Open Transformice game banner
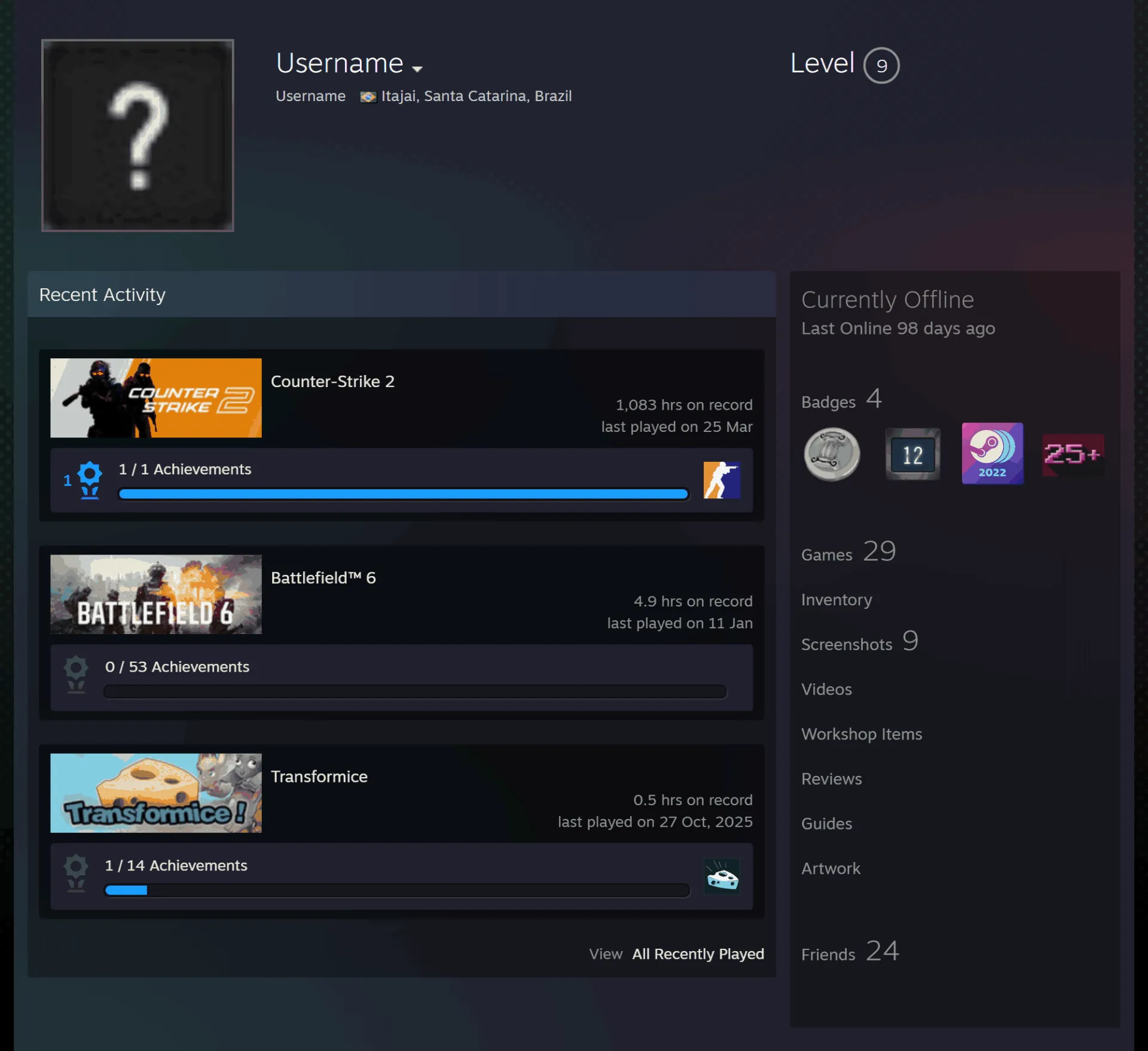This screenshot has width=1148, height=1051. click(x=156, y=793)
